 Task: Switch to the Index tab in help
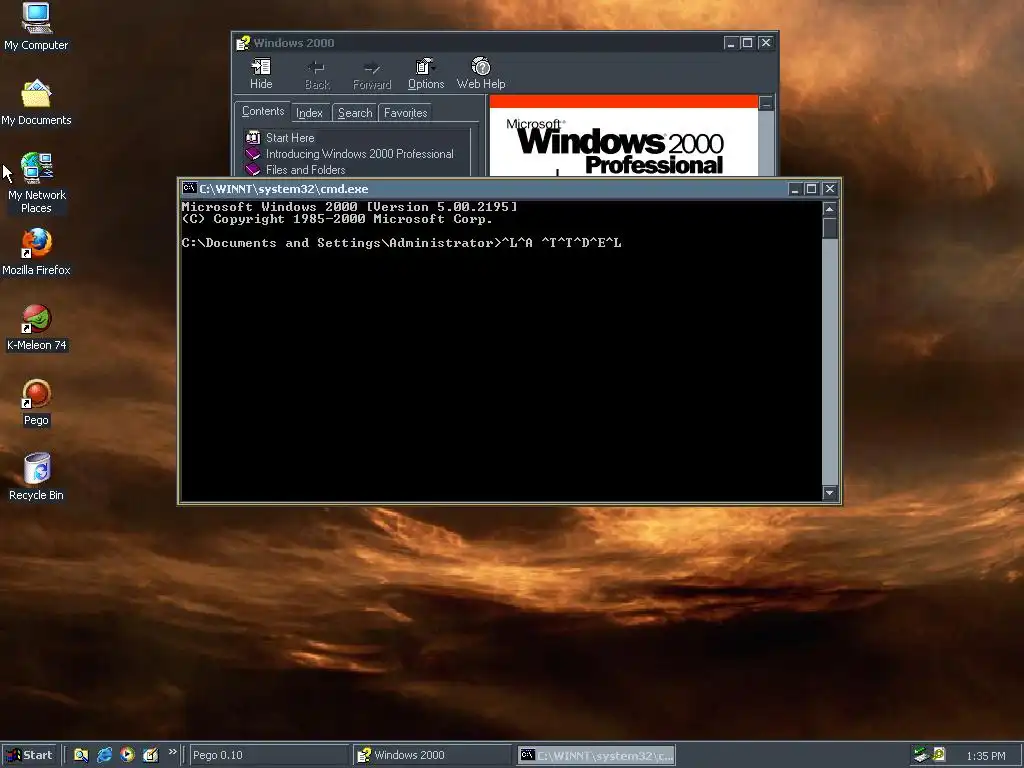point(310,113)
